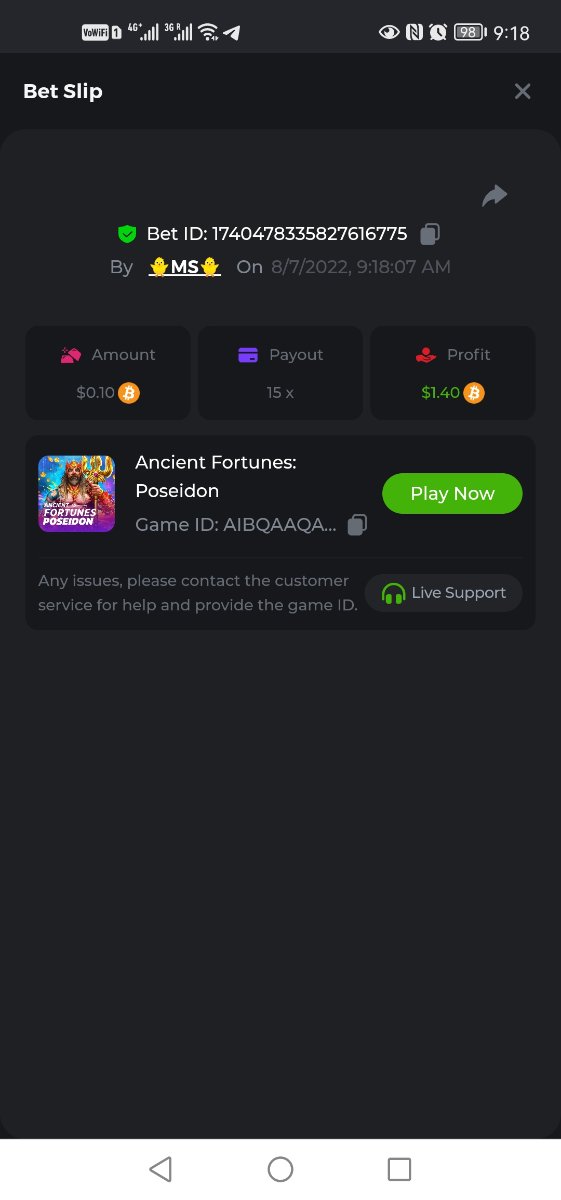
Task: Open the Ancient Fortunes Poseidon game thumbnail
Action: point(77,493)
